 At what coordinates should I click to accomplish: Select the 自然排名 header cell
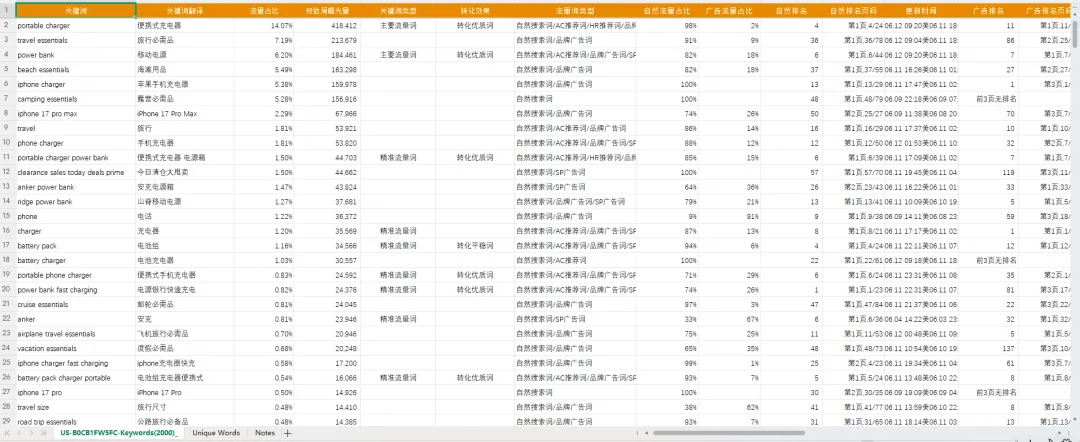tap(791, 11)
